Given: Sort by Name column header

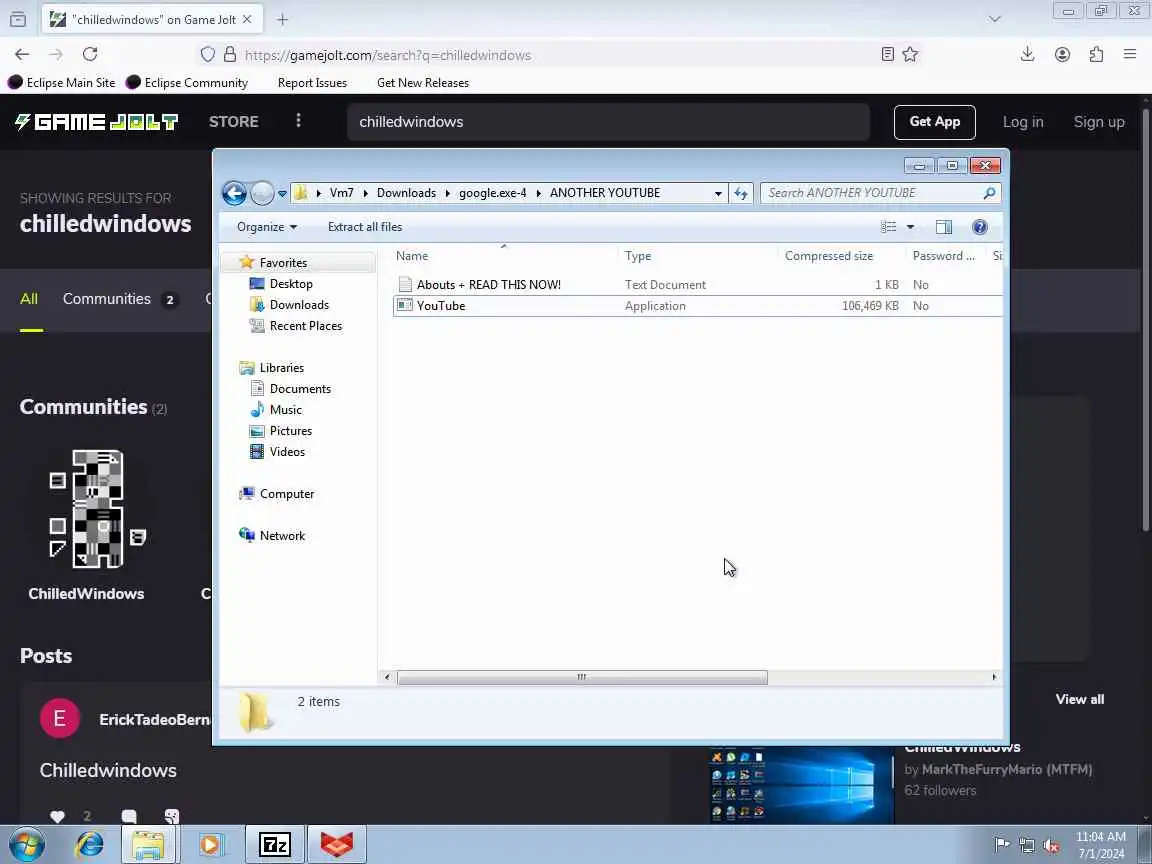Looking at the screenshot, I should (411, 256).
